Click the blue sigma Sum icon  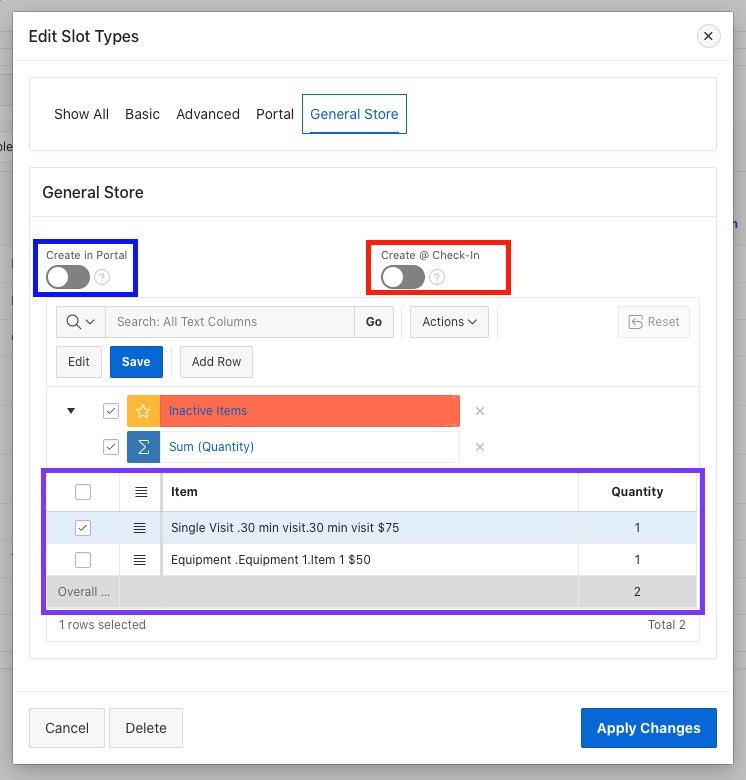click(143, 447)
